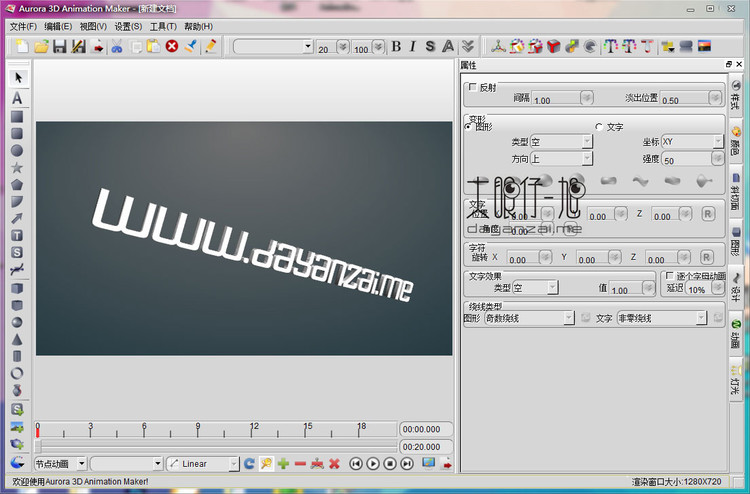Click the landscape background image icon
Screen dimensions: 750x494
click(704, 46)
